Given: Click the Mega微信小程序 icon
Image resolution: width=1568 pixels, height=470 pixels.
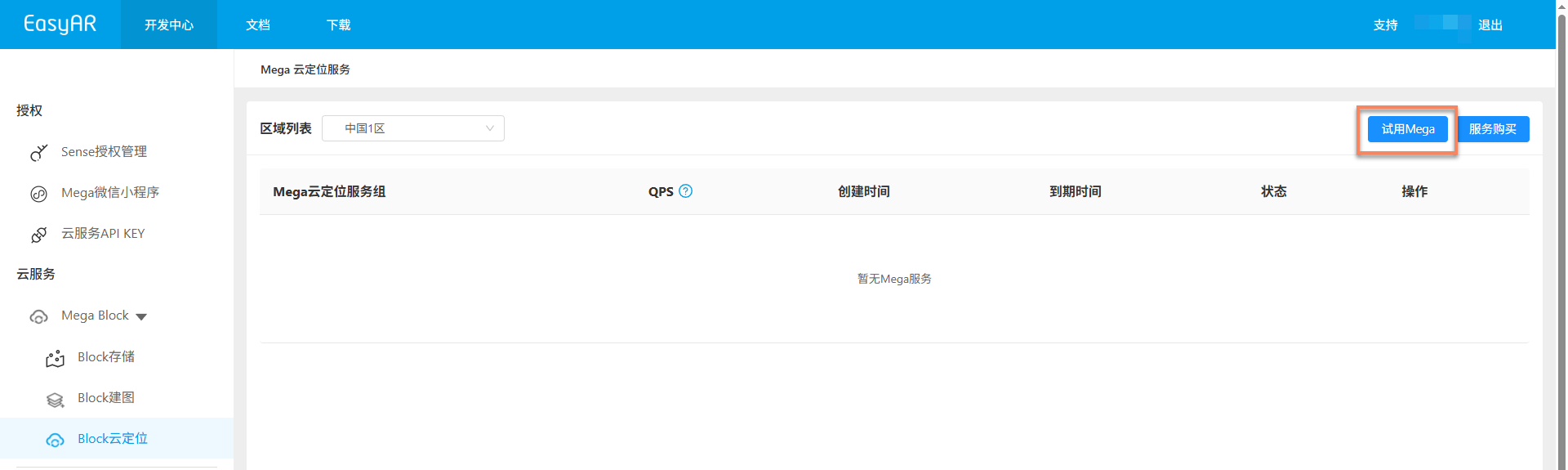Looking at the screenshot, I should click(38, 194).
